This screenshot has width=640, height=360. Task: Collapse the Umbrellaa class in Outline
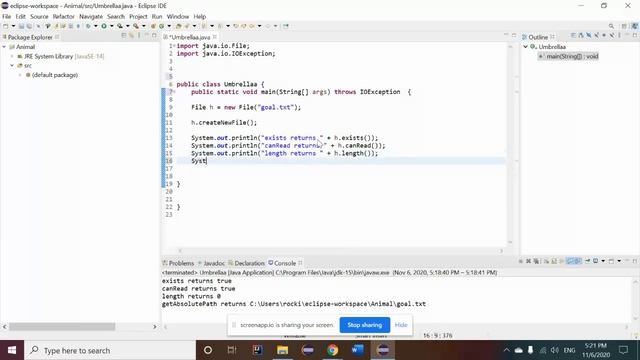click(526, 47)
